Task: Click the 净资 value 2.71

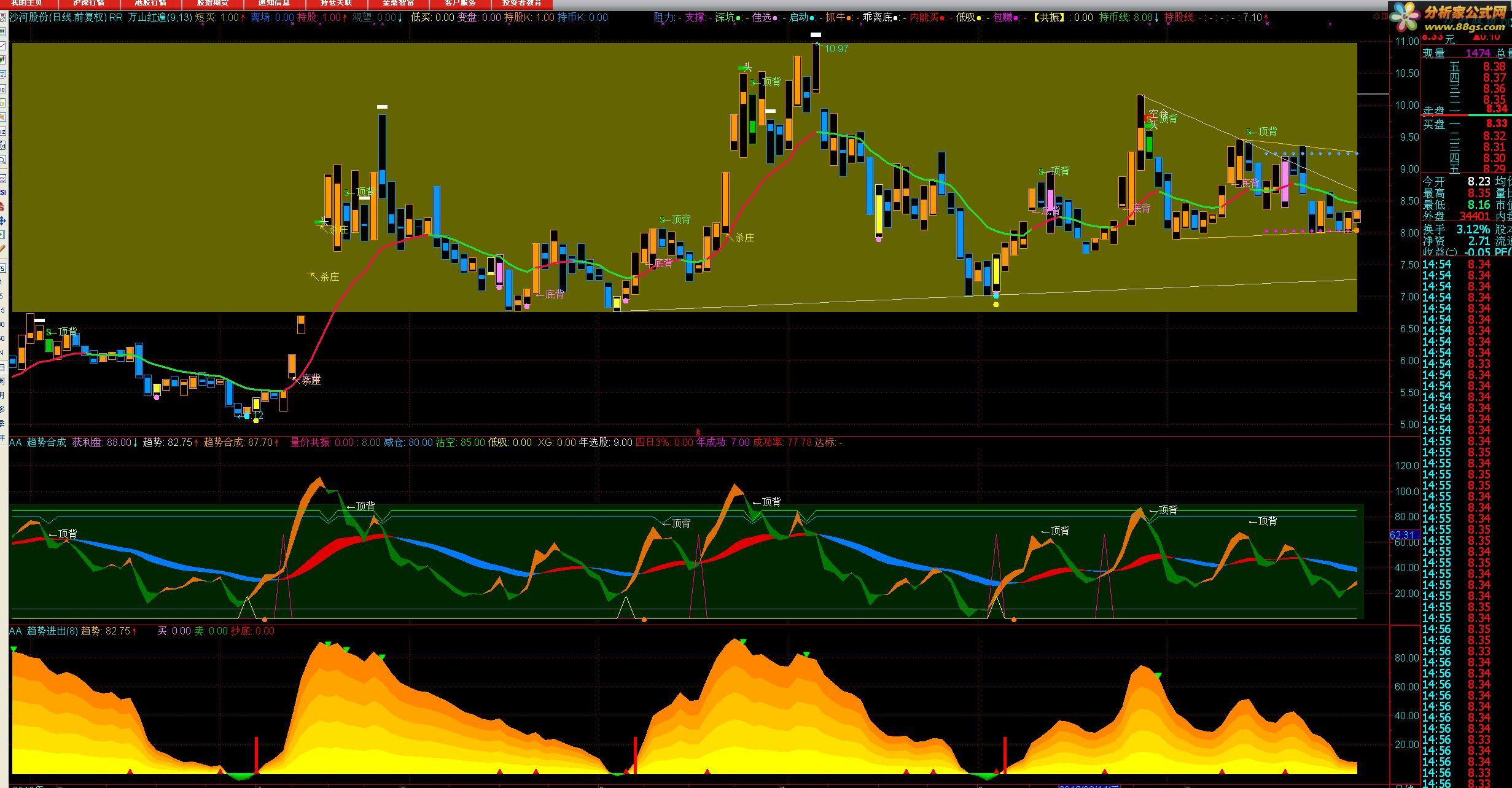Action: (1479, 241)
